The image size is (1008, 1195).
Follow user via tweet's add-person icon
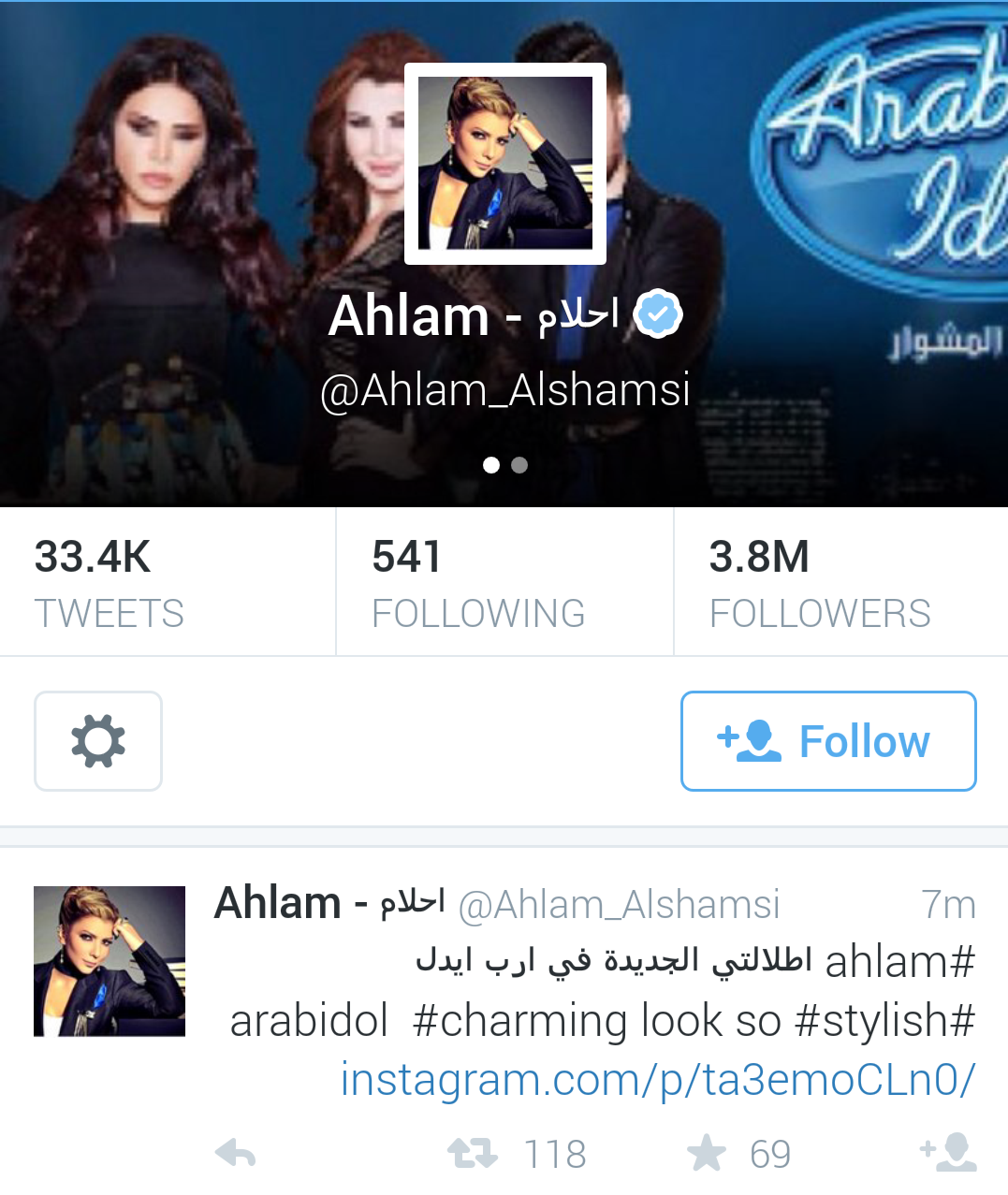[x=949, y=1153]
